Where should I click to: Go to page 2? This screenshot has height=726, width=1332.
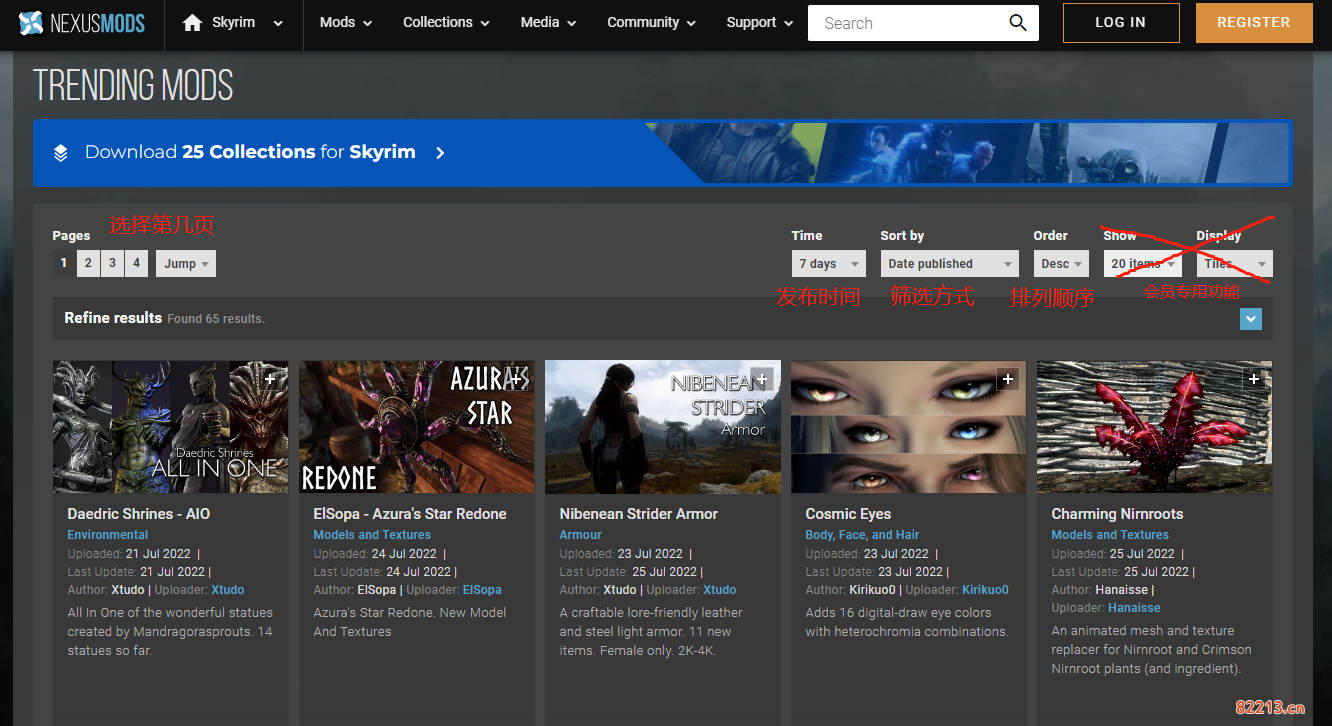click(x=88, y=263)
